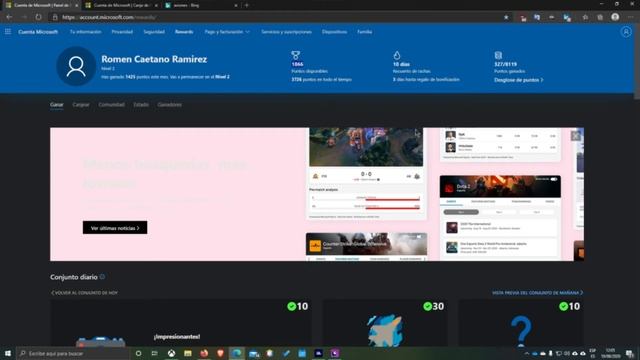Show hidden system tray icons
Image resolution: width=640 pixels, height=360 pixels.
point(527,353)
